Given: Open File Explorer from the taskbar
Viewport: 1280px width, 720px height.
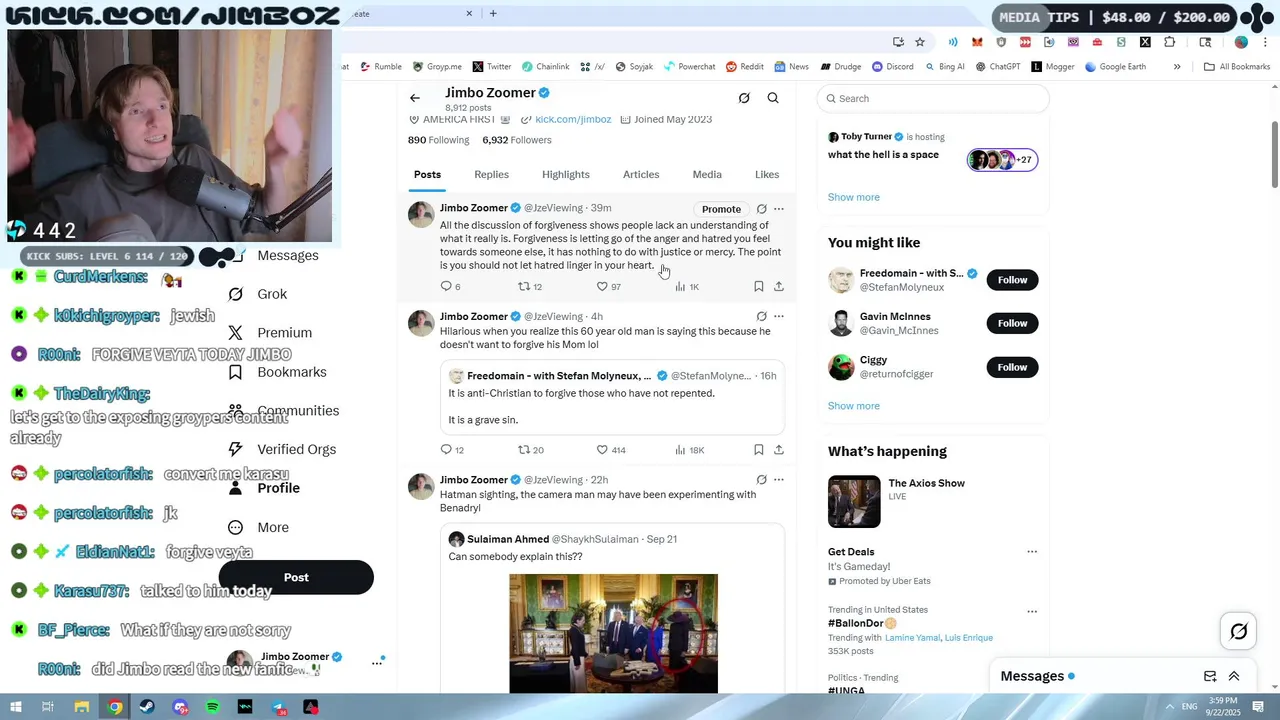Looking at the screenshot, I should click(82, 707).
